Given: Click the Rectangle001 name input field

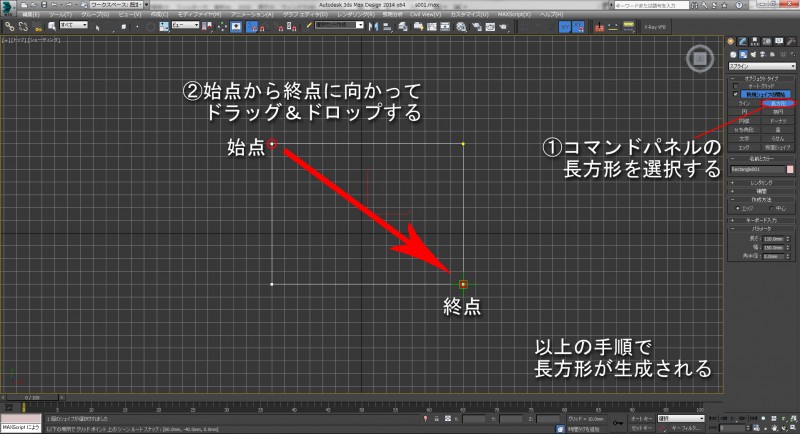Looking at the screenshot, I should 756,169.
